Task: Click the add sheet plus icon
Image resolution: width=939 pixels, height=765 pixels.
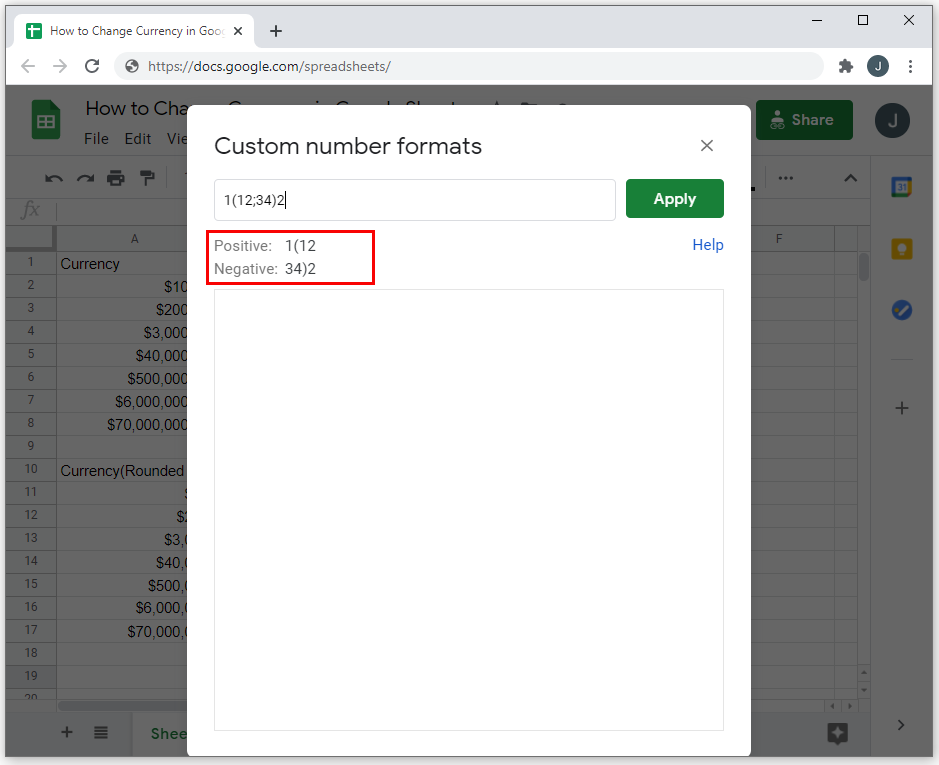Action: 66,733
